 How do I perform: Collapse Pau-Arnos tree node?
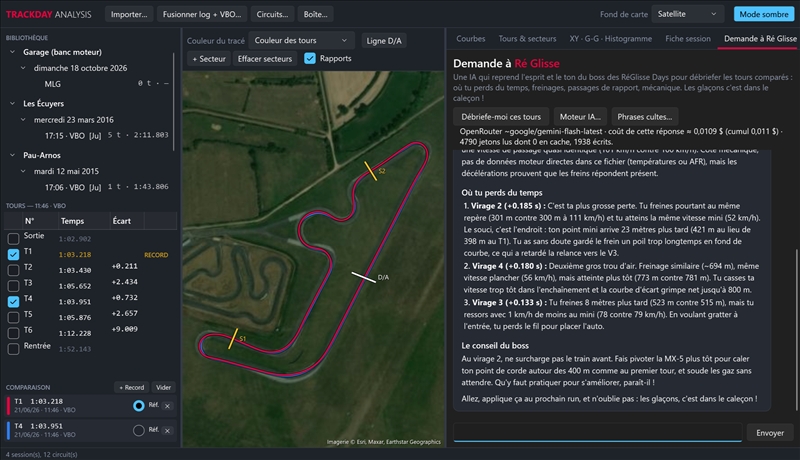[x=12, y=155]
